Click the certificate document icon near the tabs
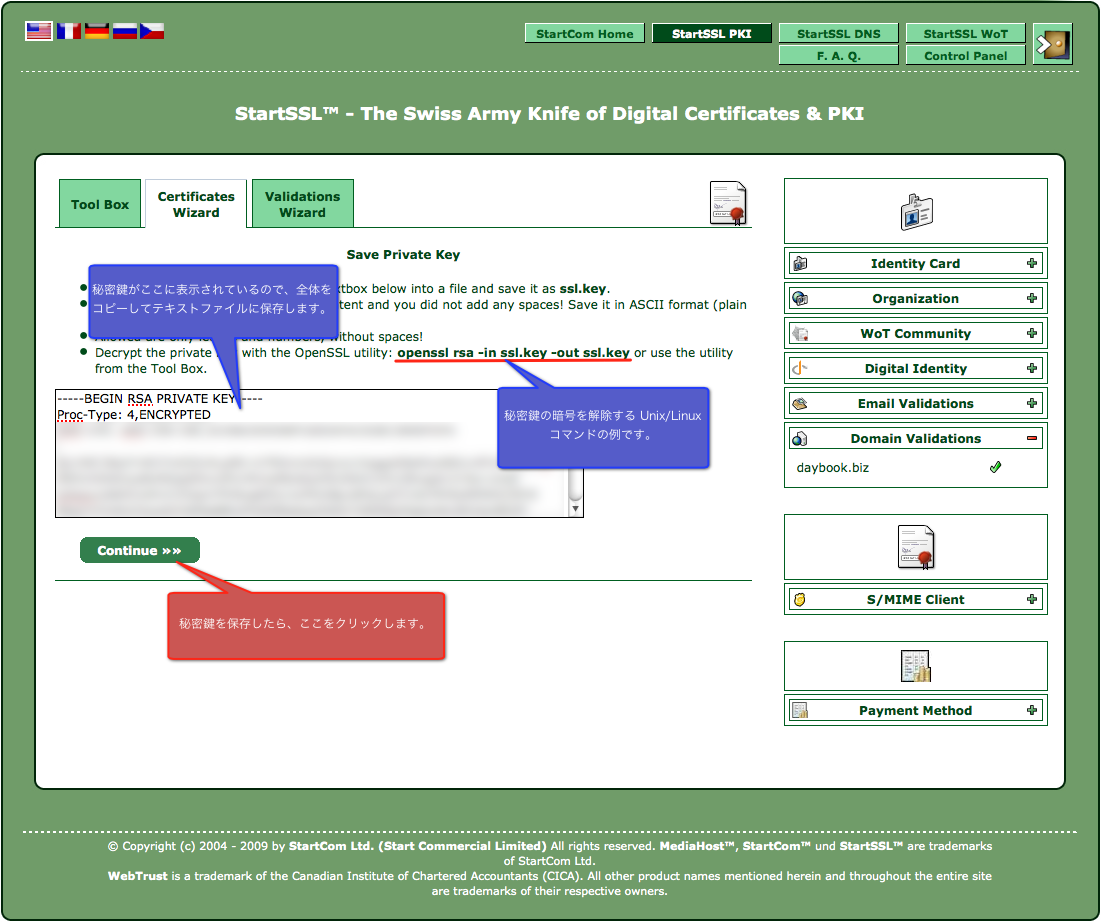The width and height of the screenshot is (1101, 922). pyautogui.click(x=728, y=204)
